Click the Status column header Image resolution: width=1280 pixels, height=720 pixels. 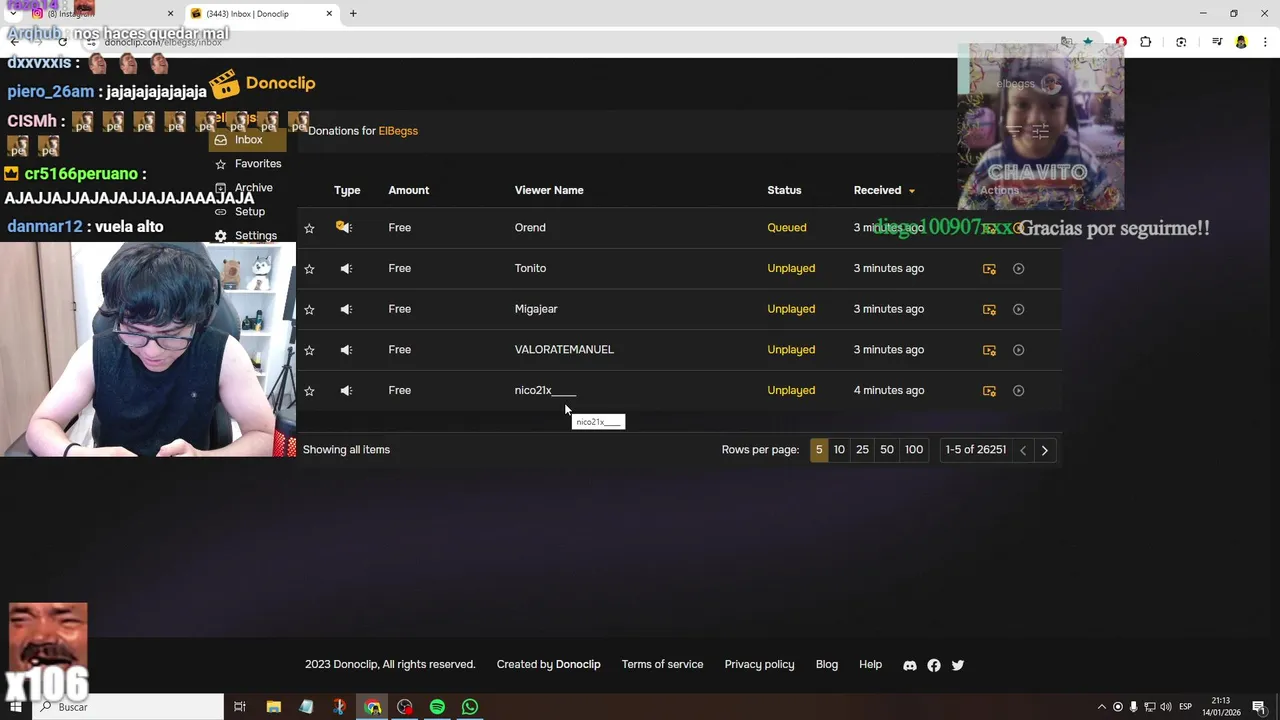pyautogui.click(x=784, y=190)
